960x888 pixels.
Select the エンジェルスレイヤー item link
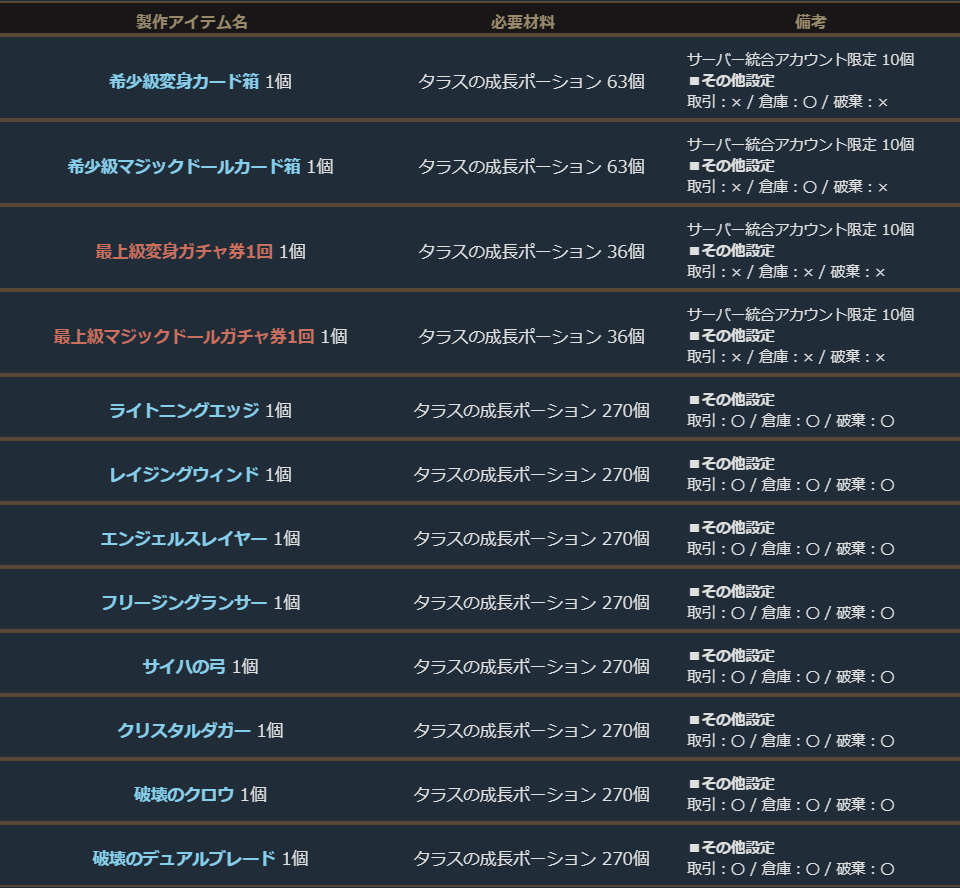pyautogui.click(x=184, y=538)
